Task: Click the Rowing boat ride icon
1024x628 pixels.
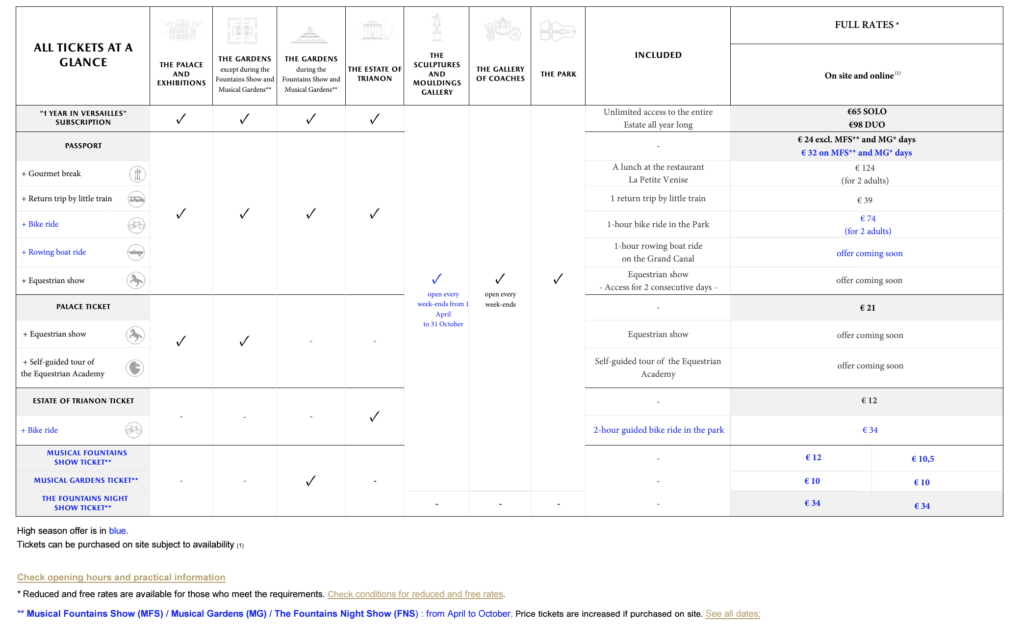Action: tap(136, 253)
